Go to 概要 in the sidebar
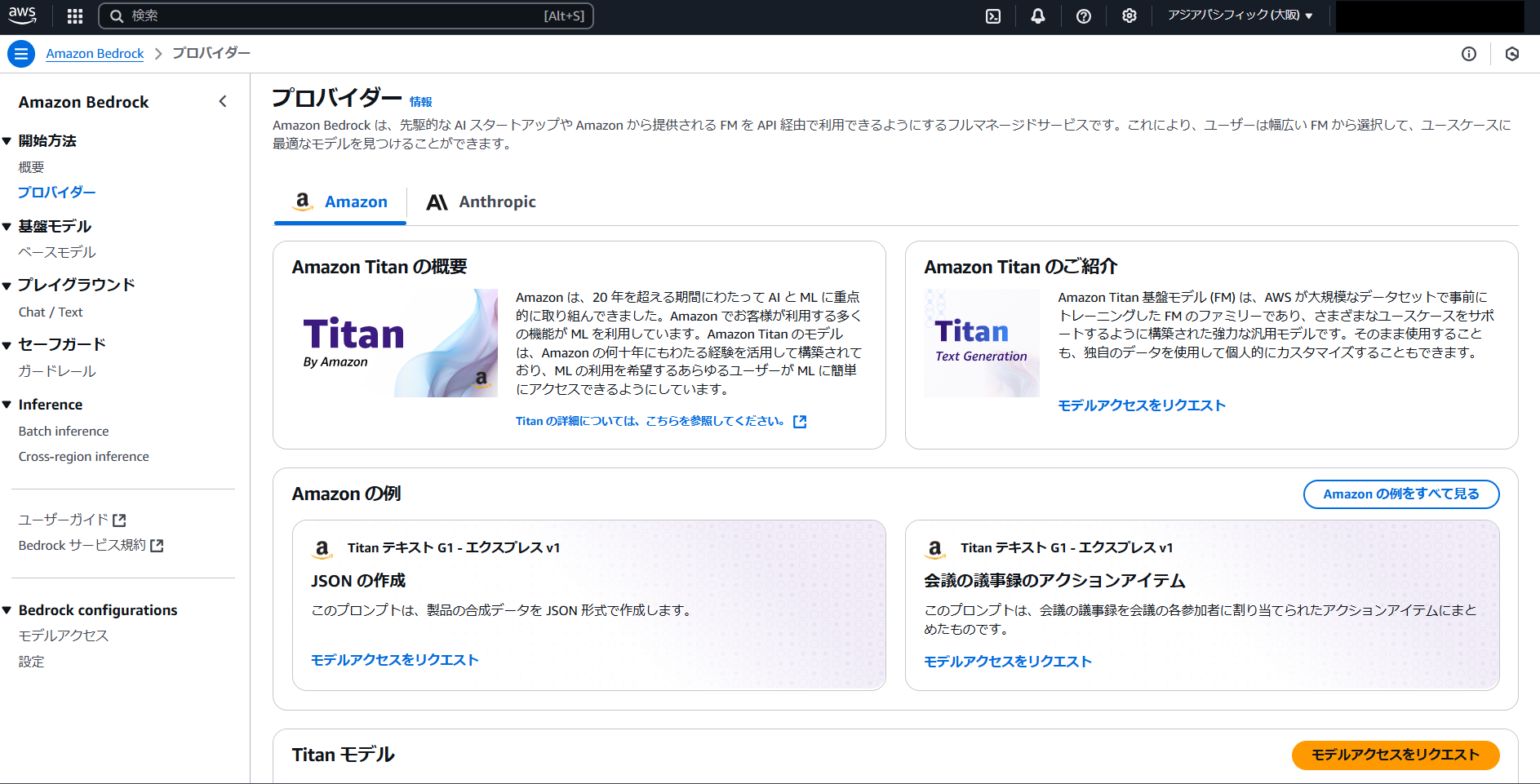The image size is (1540, 784). 32,167
